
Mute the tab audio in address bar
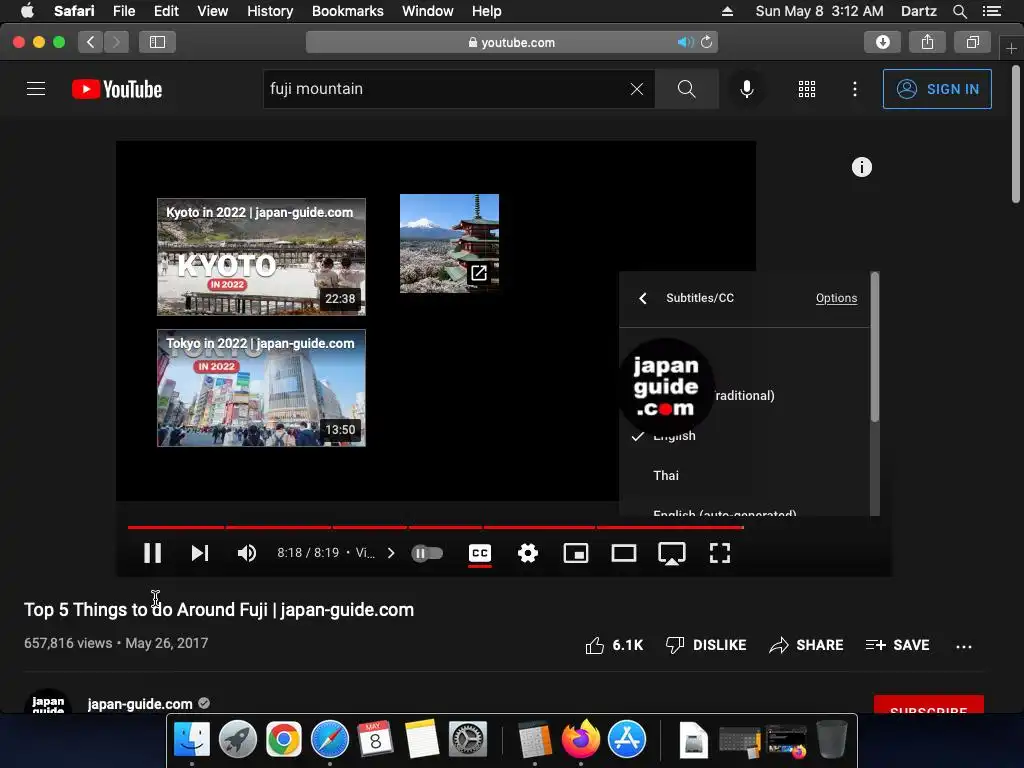tap(685, 42)
